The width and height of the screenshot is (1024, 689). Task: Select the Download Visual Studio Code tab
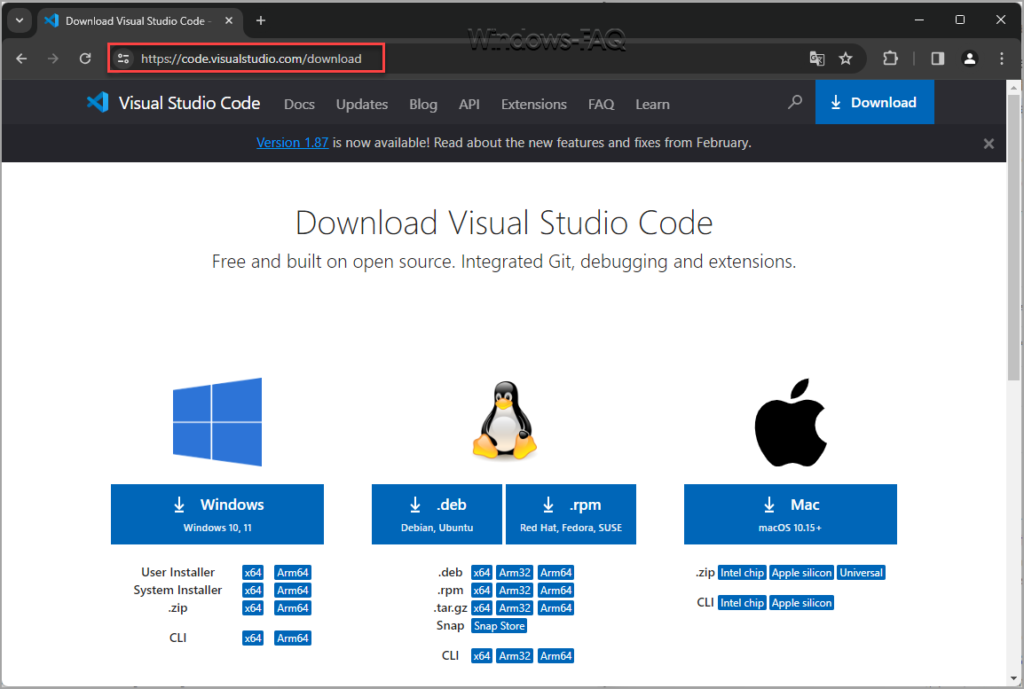[140, 21]
